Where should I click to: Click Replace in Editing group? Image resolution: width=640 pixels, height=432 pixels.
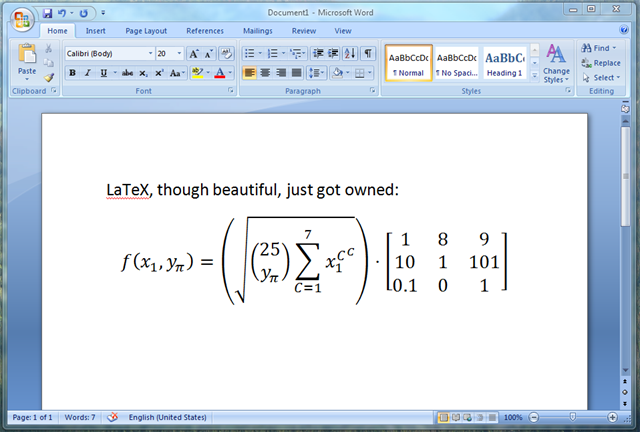pos(601,63)
